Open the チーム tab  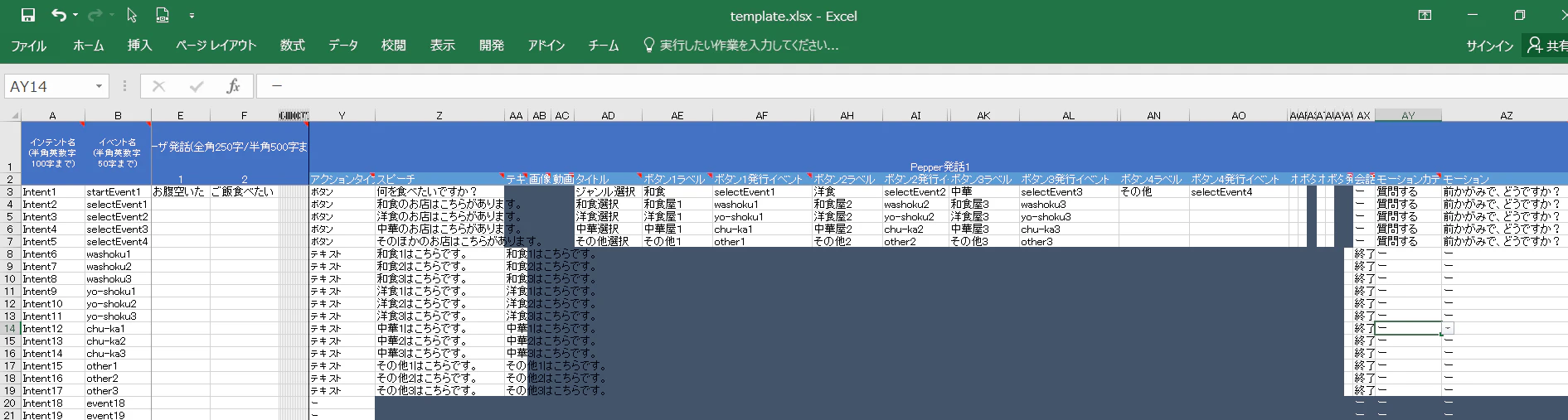pos(603,46)
